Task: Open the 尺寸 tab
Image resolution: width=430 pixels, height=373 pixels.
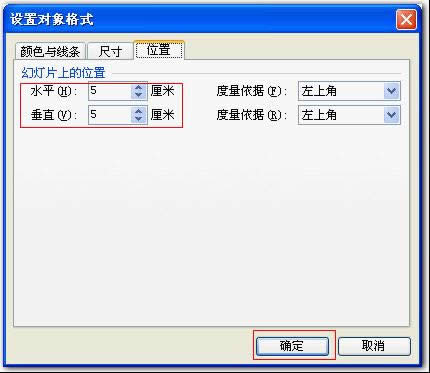Action: click(x=110, y=51)
